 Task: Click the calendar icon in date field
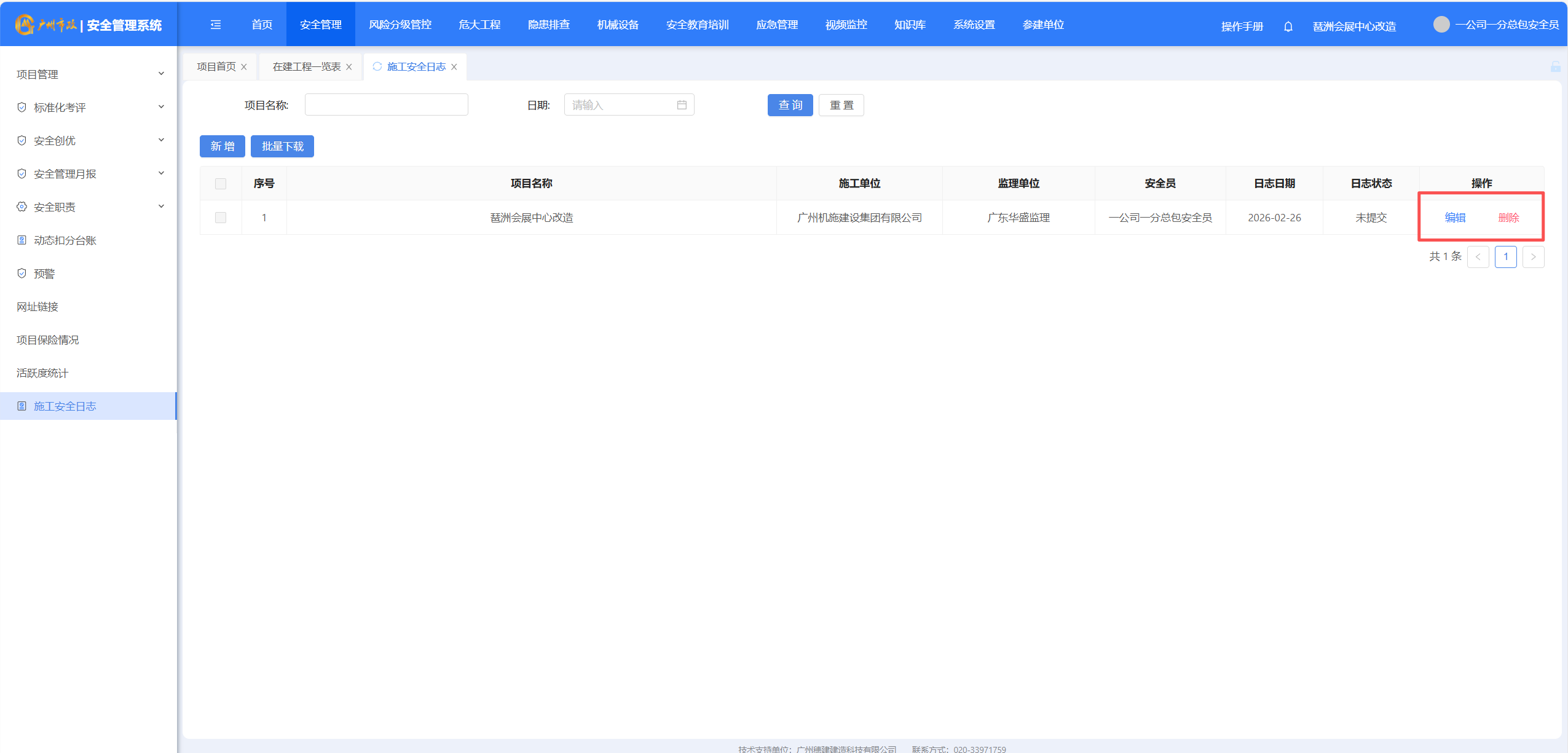pyautogui.click(x=681, y=105)
